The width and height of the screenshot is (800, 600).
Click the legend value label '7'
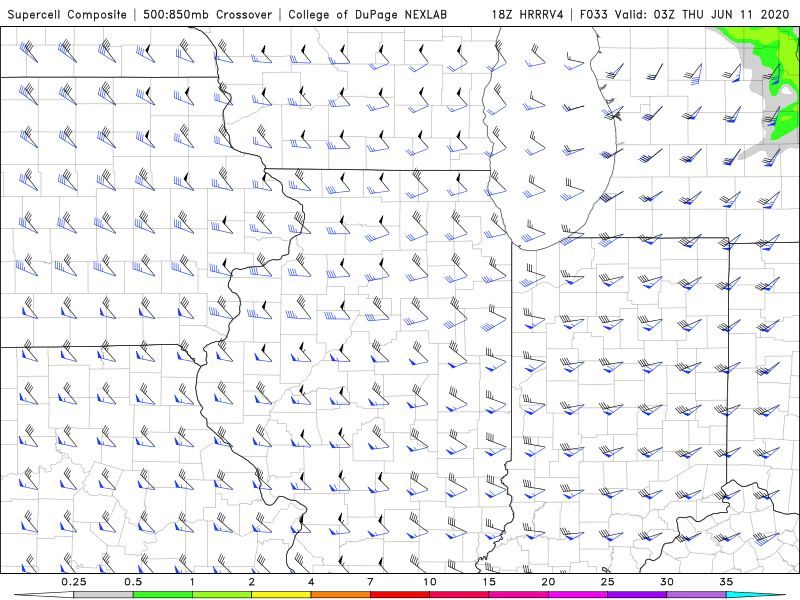pos(370,582)
